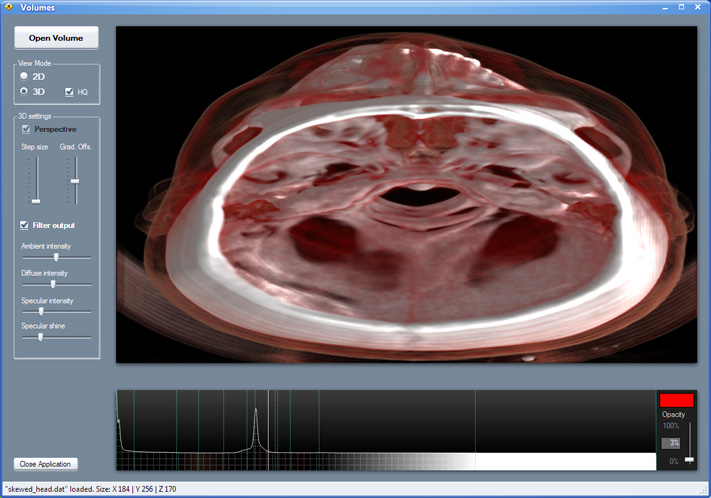Click the Specular intensity slider handle
Image resolution: width=711 pixels, height=498 pixels.
point(41,311)
